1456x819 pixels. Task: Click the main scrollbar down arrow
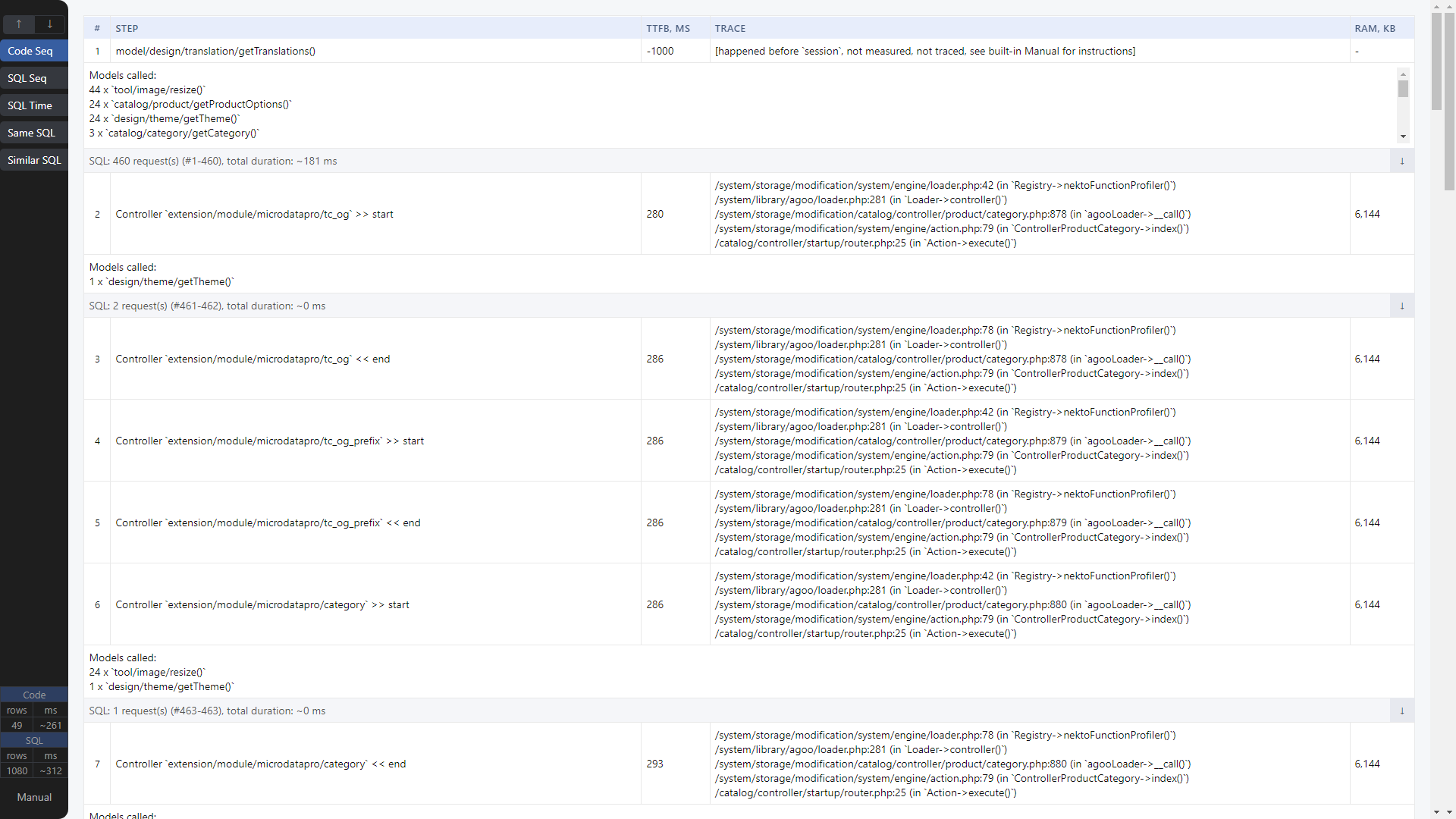coord(1451,812)
